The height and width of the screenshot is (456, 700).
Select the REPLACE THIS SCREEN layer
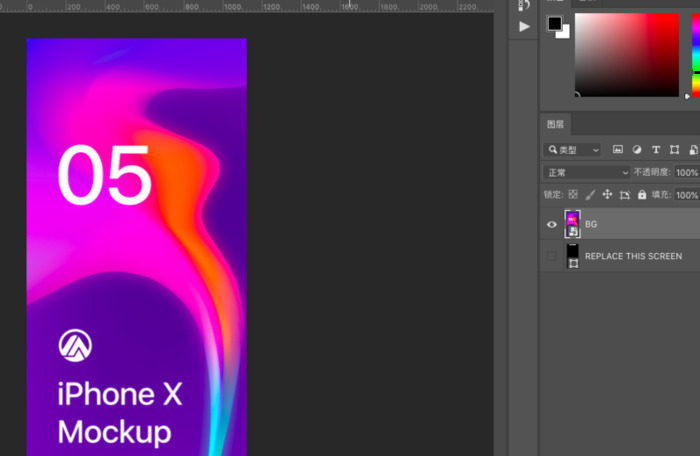pos(633,256)
